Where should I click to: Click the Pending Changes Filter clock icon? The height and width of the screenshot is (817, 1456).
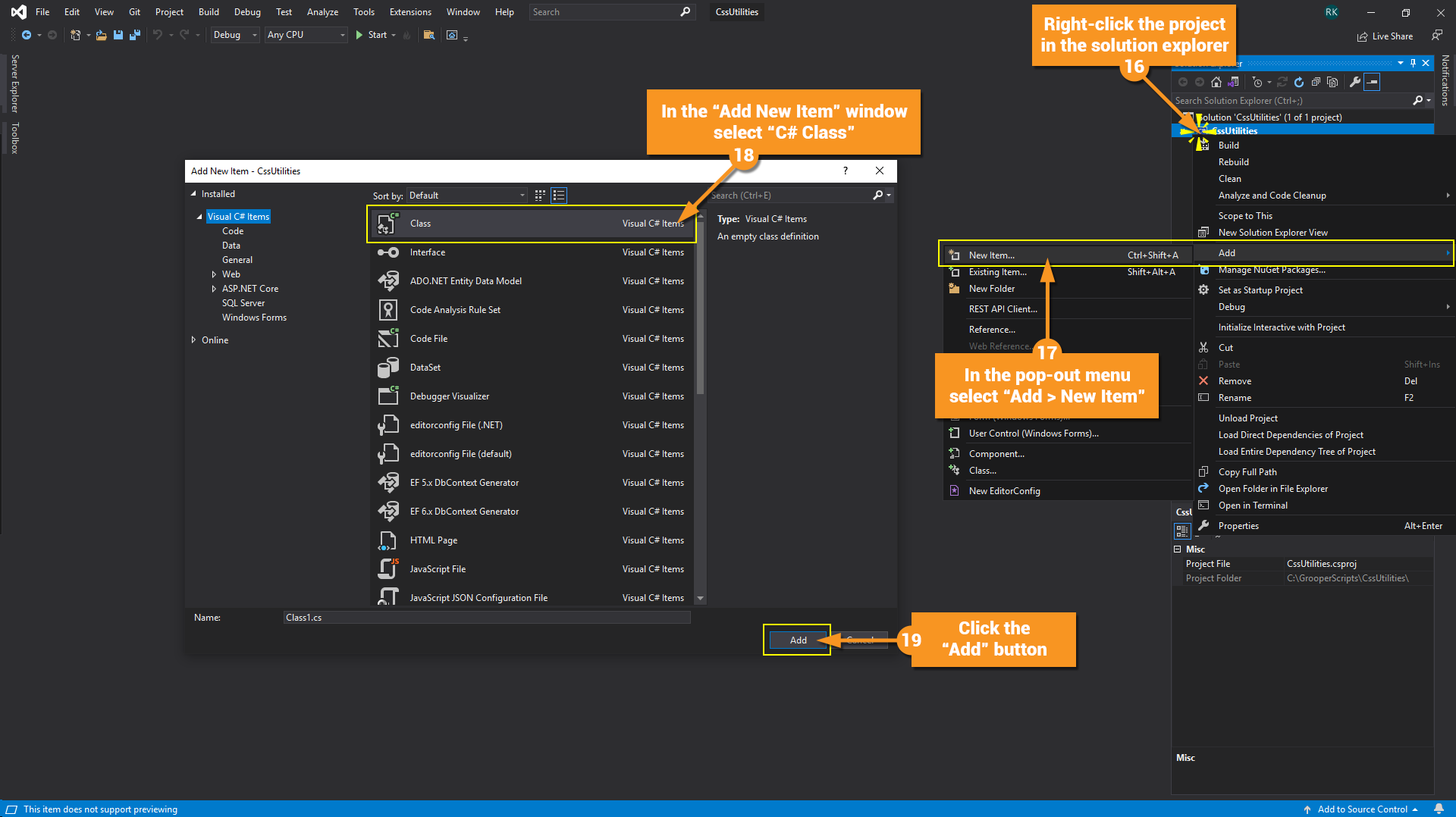coord(1257,82)
